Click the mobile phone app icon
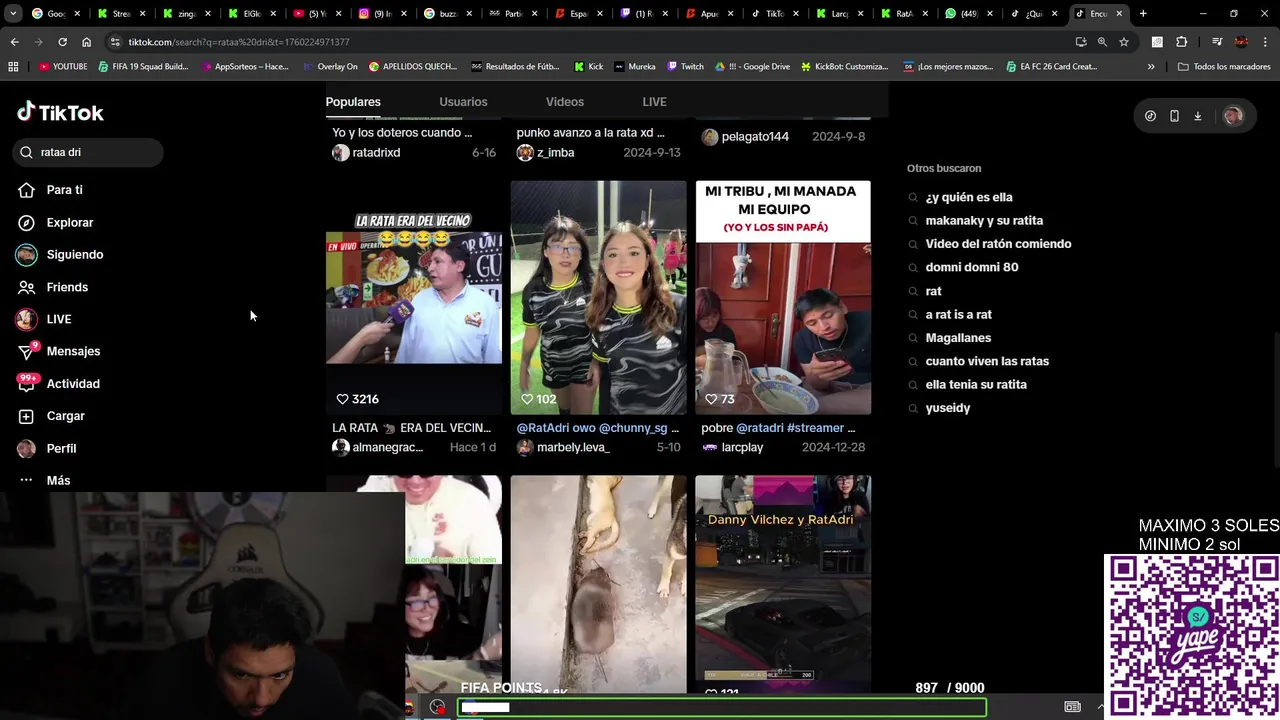The height and width of the screenshot is (720, 1280). point(1174,116)
